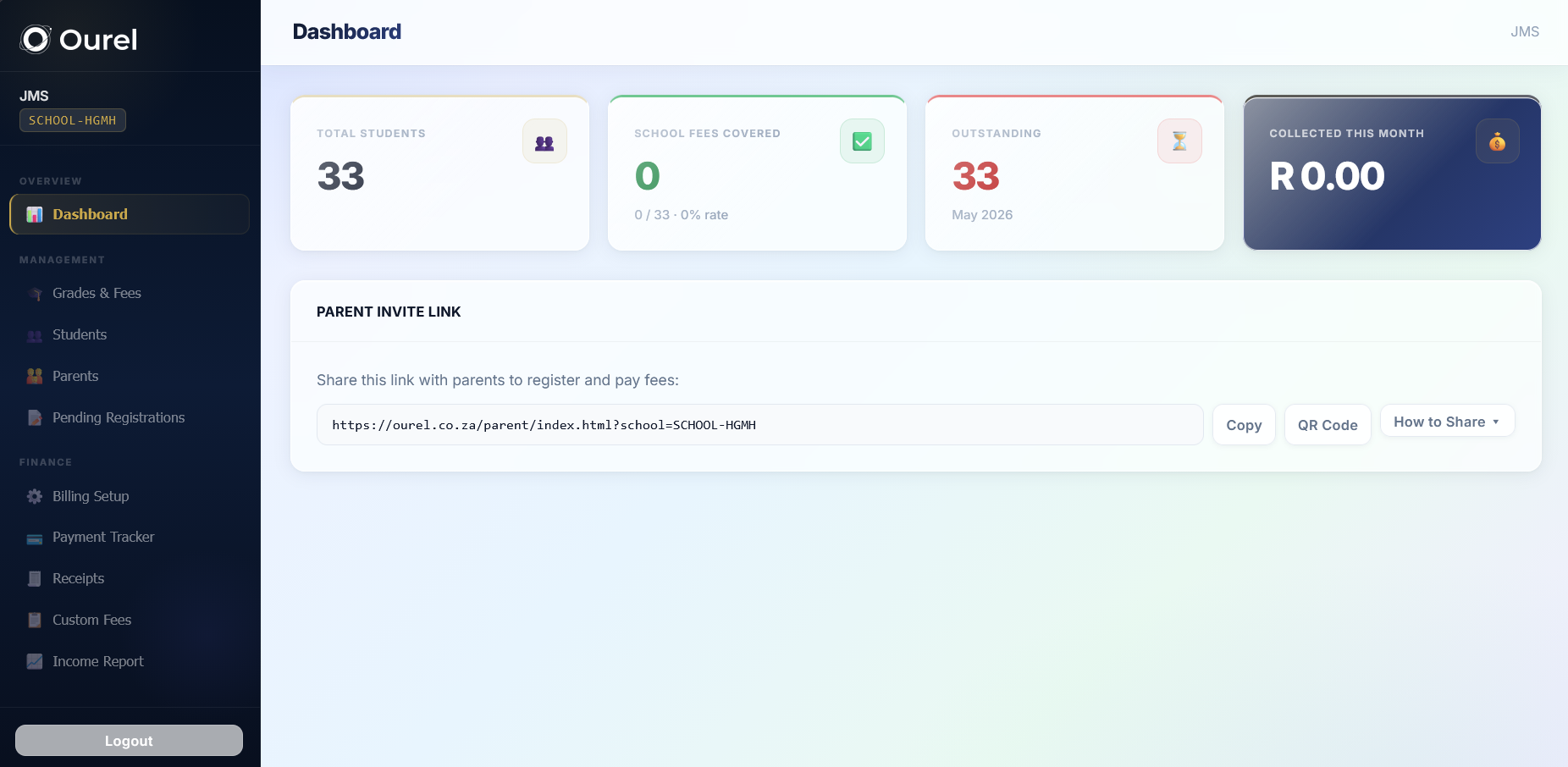Go to Receipts
1568x767 pixels.
pyautogui.click(x=130, y=578)
